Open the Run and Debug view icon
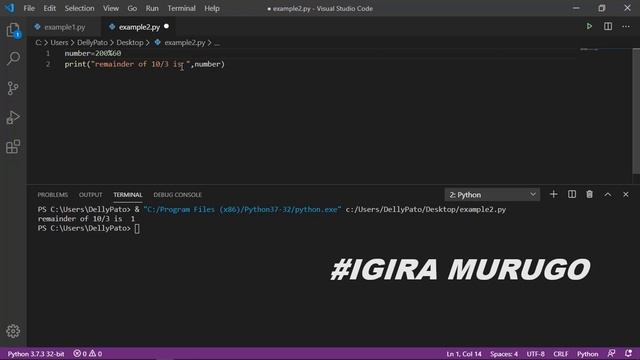 (x=13, y=118)
